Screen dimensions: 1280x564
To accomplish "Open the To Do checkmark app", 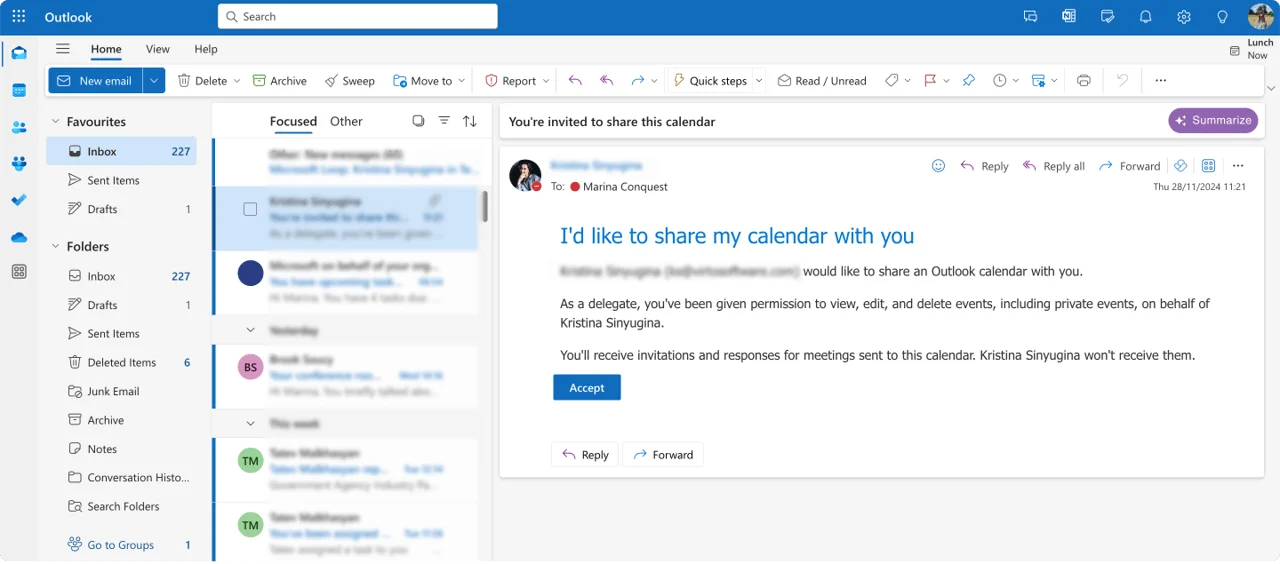I will [x=18, y=200].
